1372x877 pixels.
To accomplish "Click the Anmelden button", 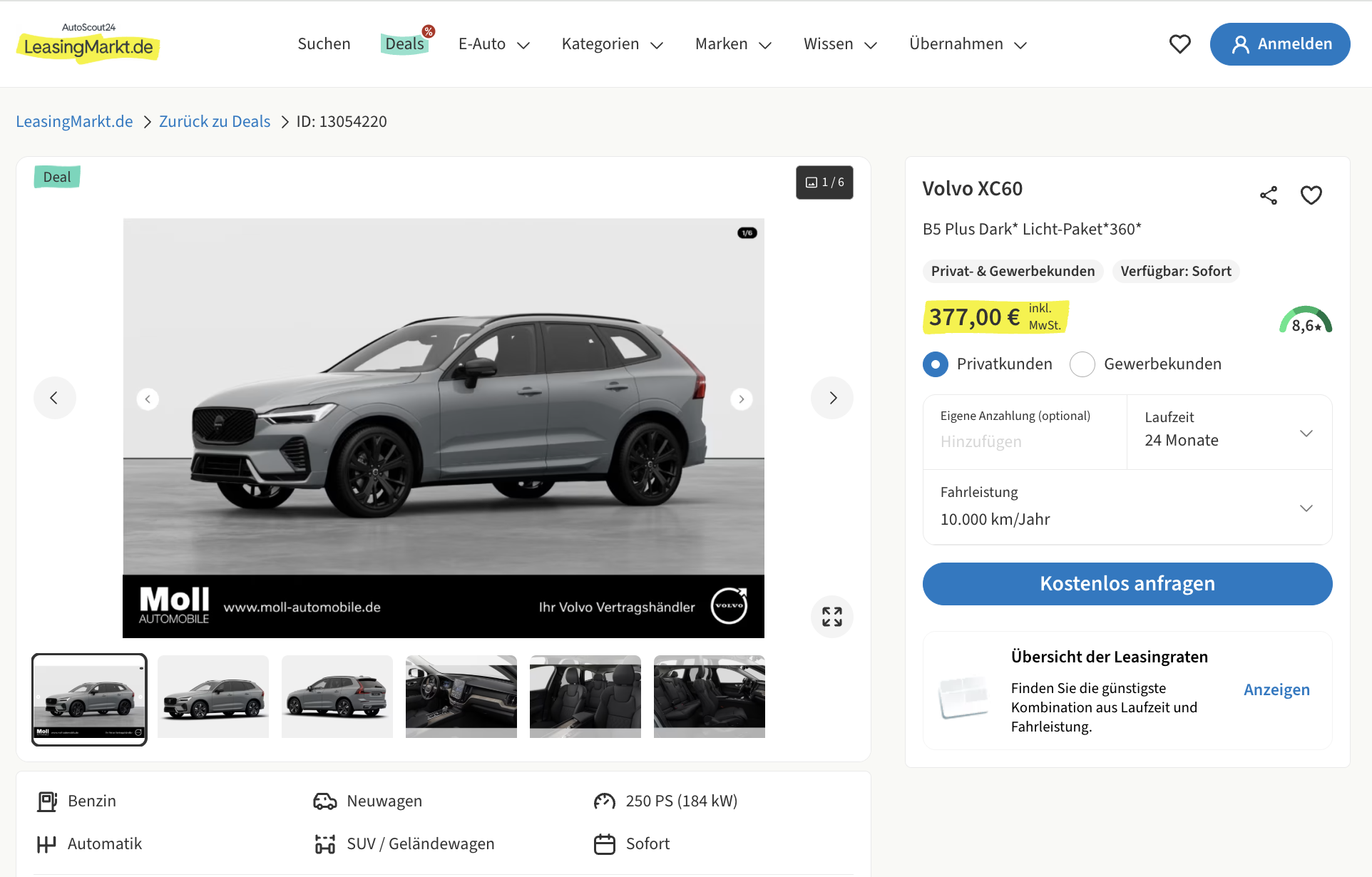I will click(1280, 44).
